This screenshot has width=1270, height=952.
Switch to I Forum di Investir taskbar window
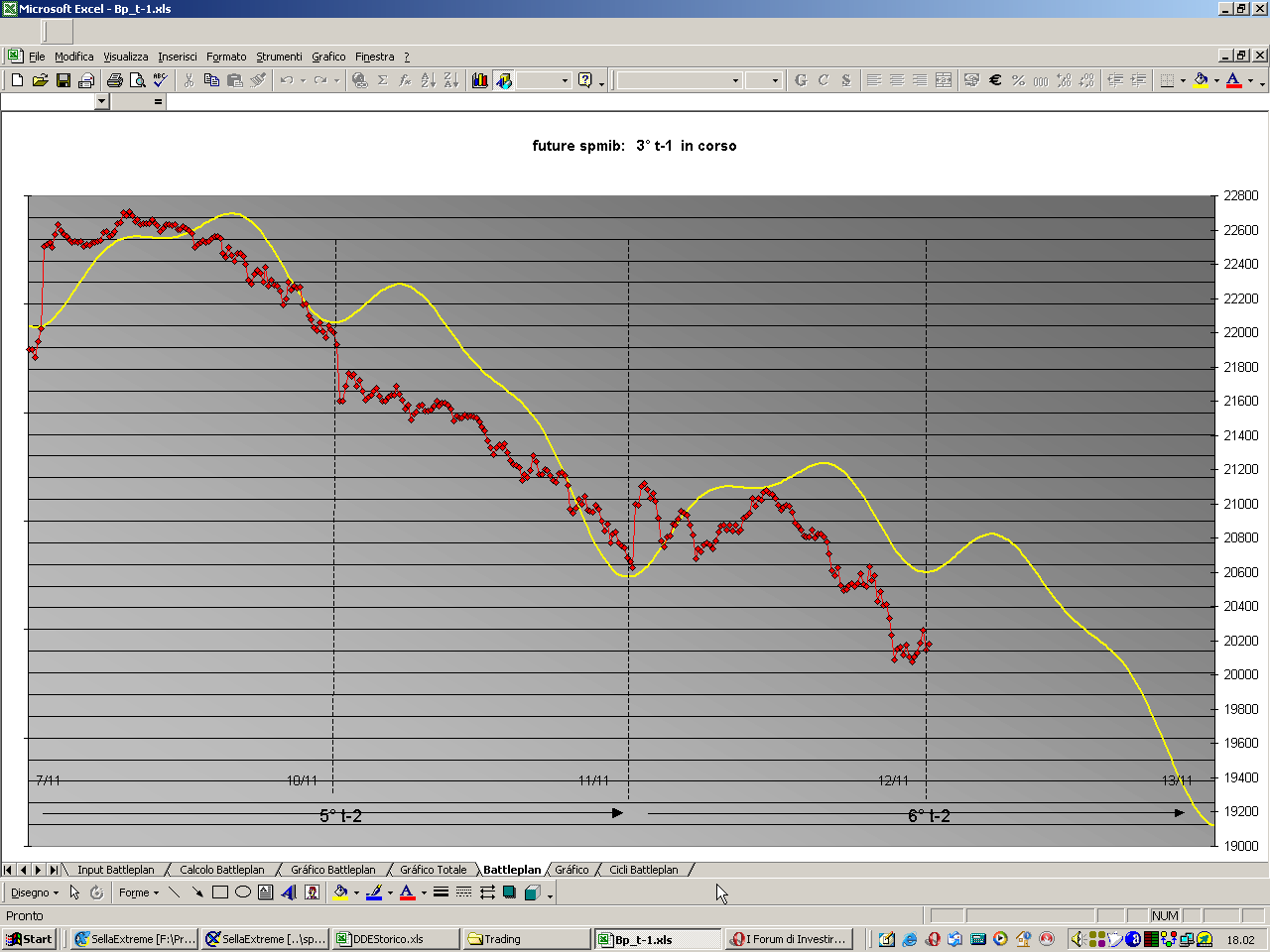click(789, 939)
